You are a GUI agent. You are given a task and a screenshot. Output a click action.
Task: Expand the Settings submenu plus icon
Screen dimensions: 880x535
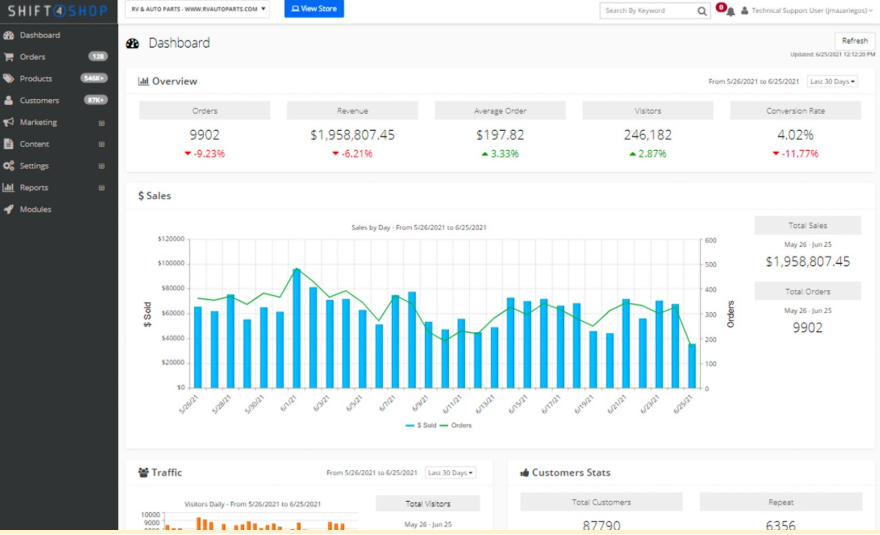point(102,166)
